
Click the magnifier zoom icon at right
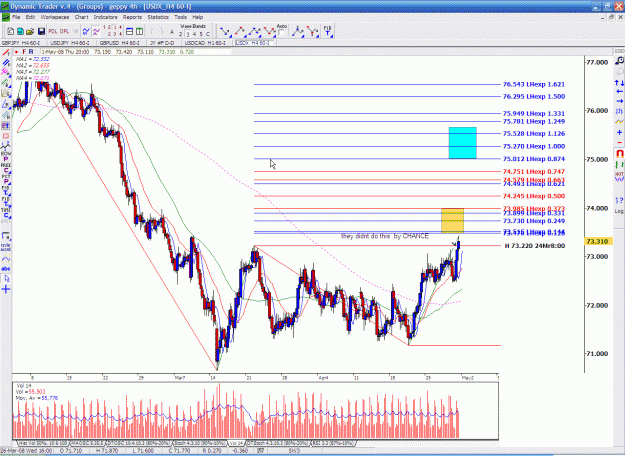click(x=619, y=61)
